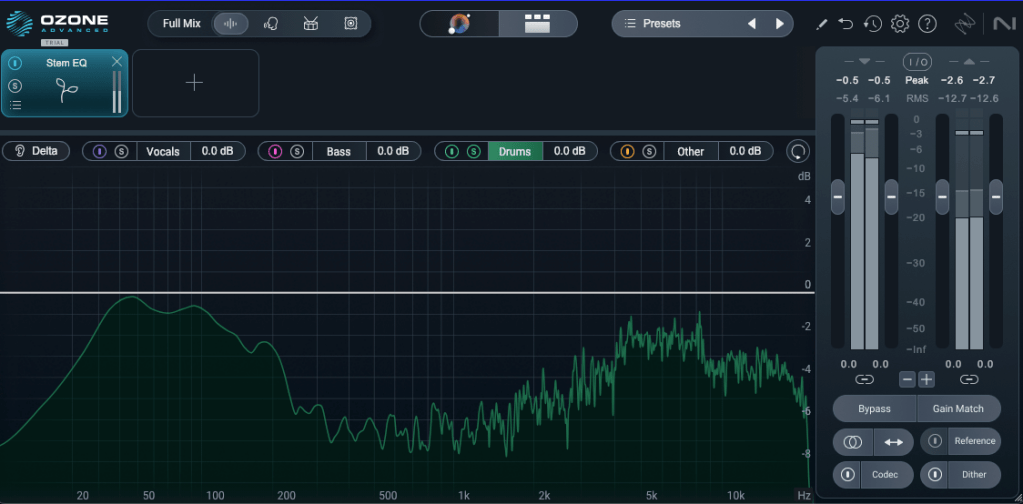Select the vocal head focus icon
The height and width of the screenshot is (504, 1023).
click(x=271, y=24)
